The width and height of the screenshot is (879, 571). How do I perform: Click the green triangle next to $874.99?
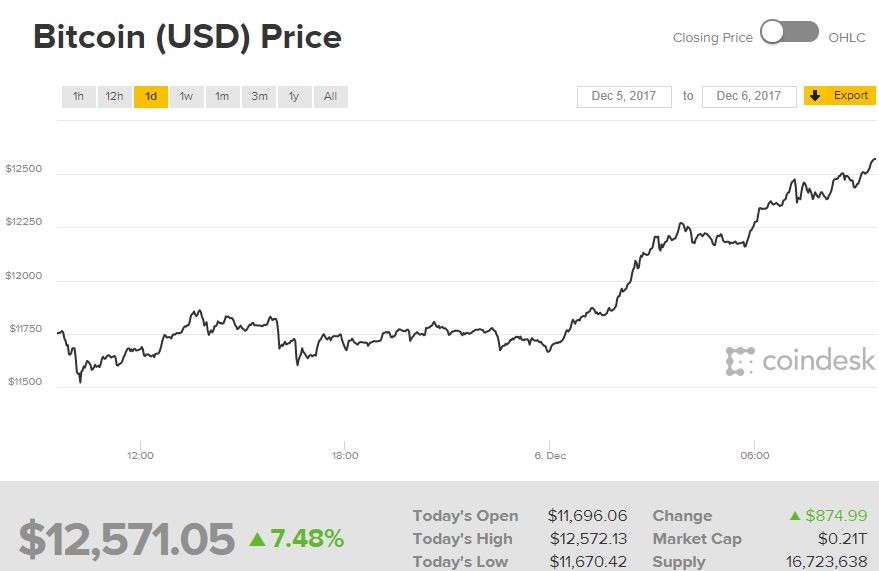point(795,516)
